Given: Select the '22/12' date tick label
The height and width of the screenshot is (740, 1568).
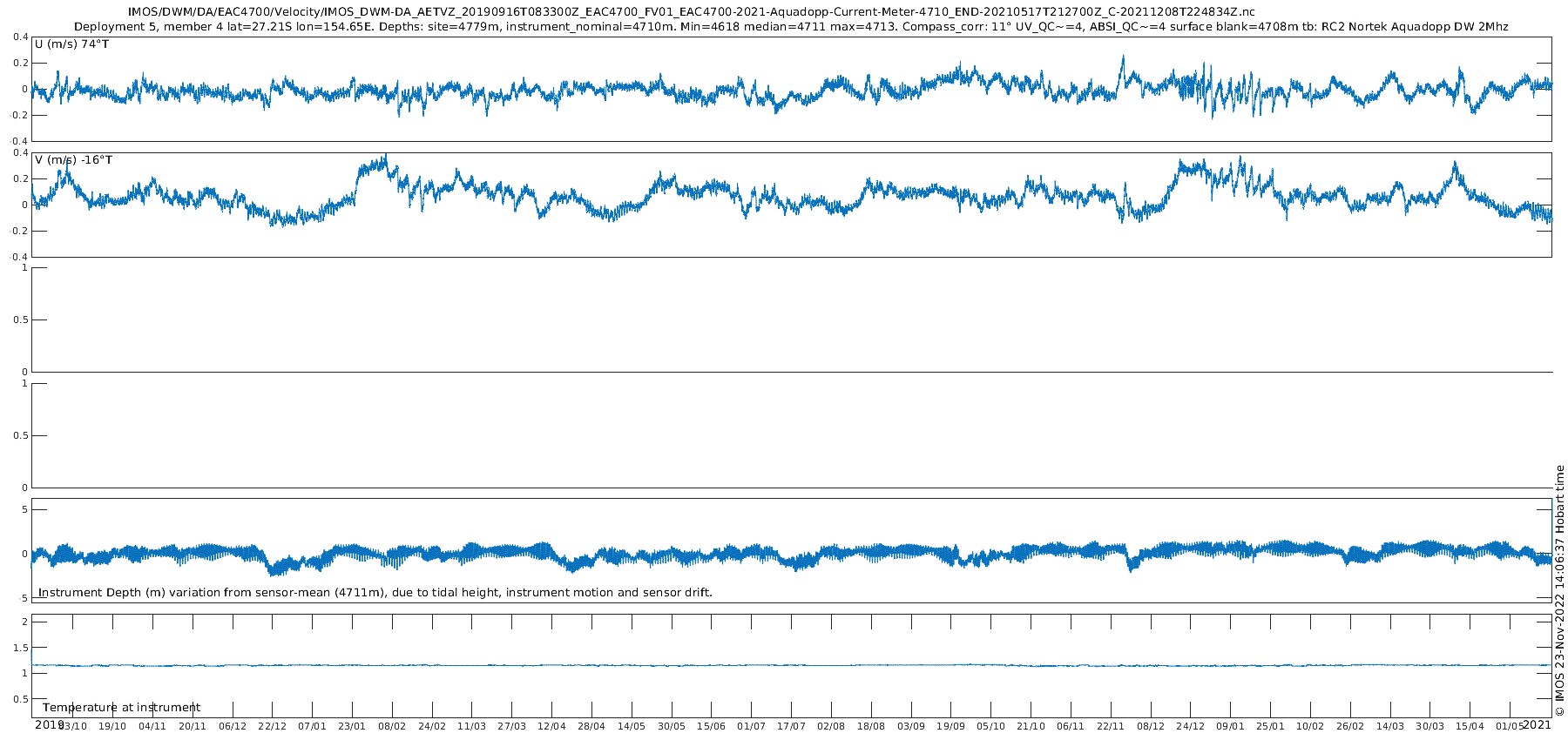Looking at the screenshot, I should coord(273,726).
